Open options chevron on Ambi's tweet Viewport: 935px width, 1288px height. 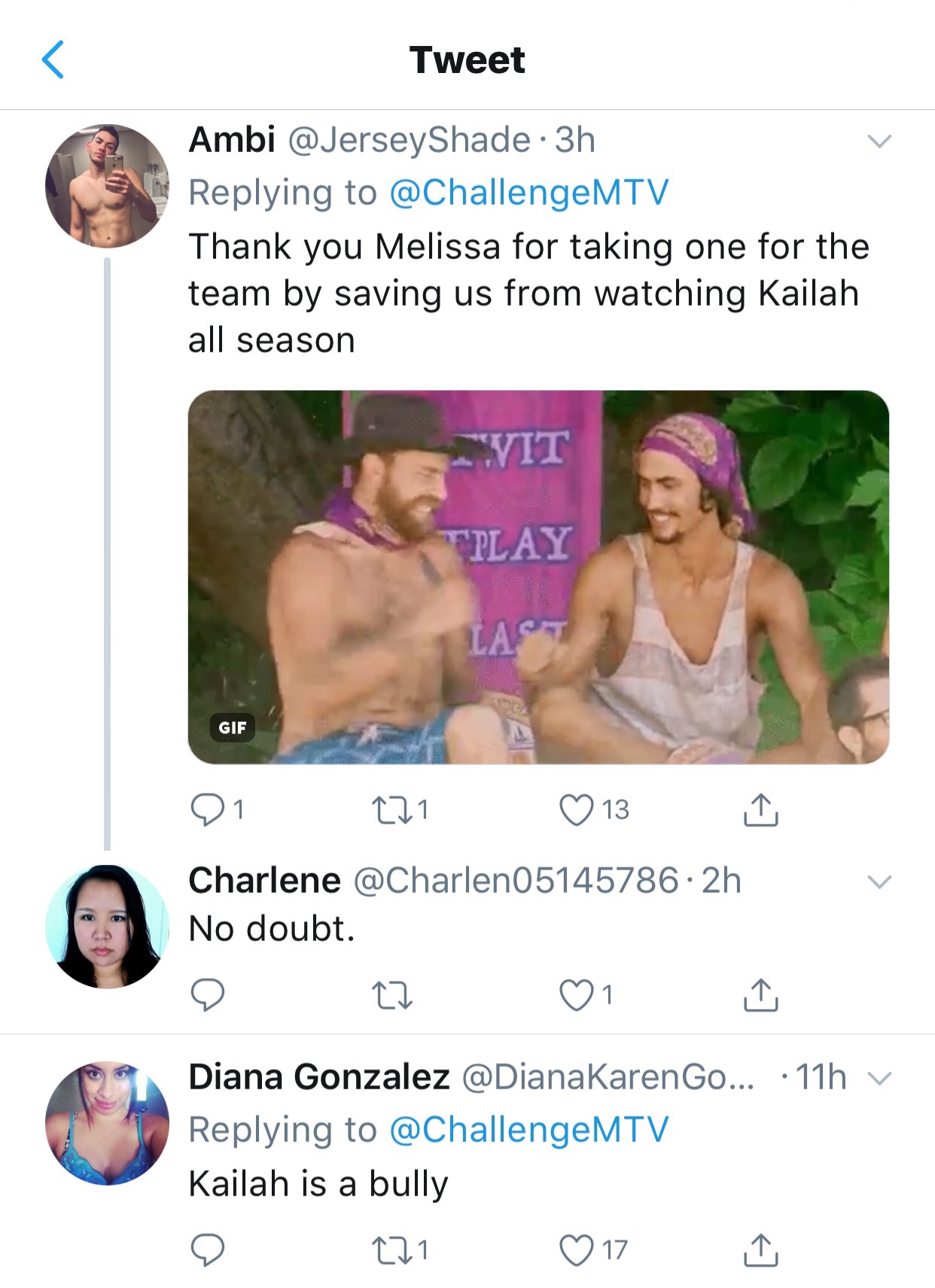879,142
